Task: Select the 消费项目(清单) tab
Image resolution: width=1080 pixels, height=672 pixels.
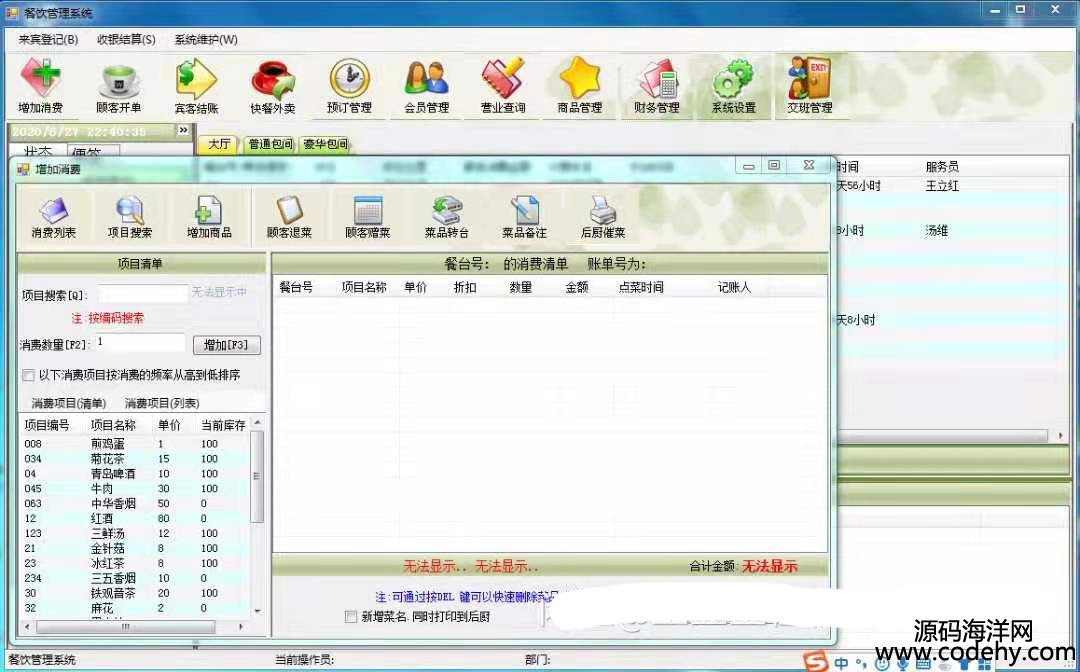Action: pyautogui.click(x=69, y=403)
